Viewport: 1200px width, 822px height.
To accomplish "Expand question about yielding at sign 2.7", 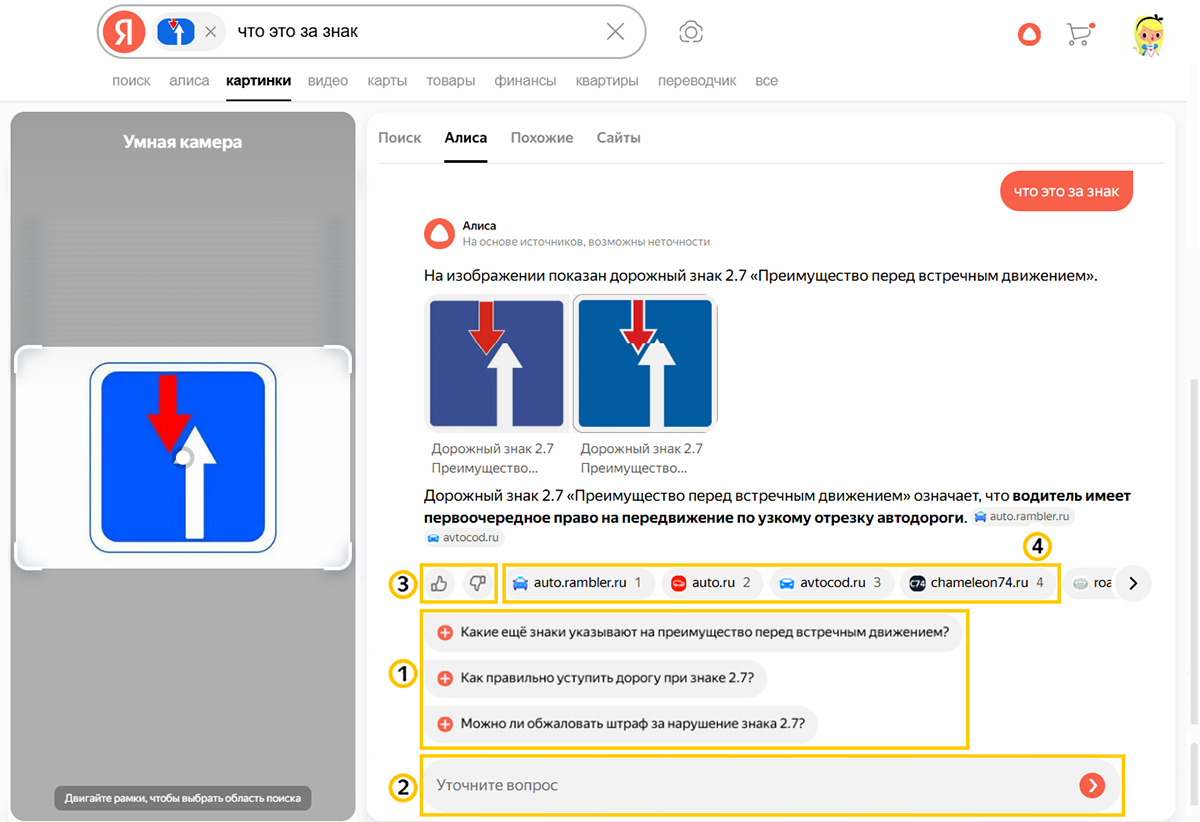I will point(597,678).
